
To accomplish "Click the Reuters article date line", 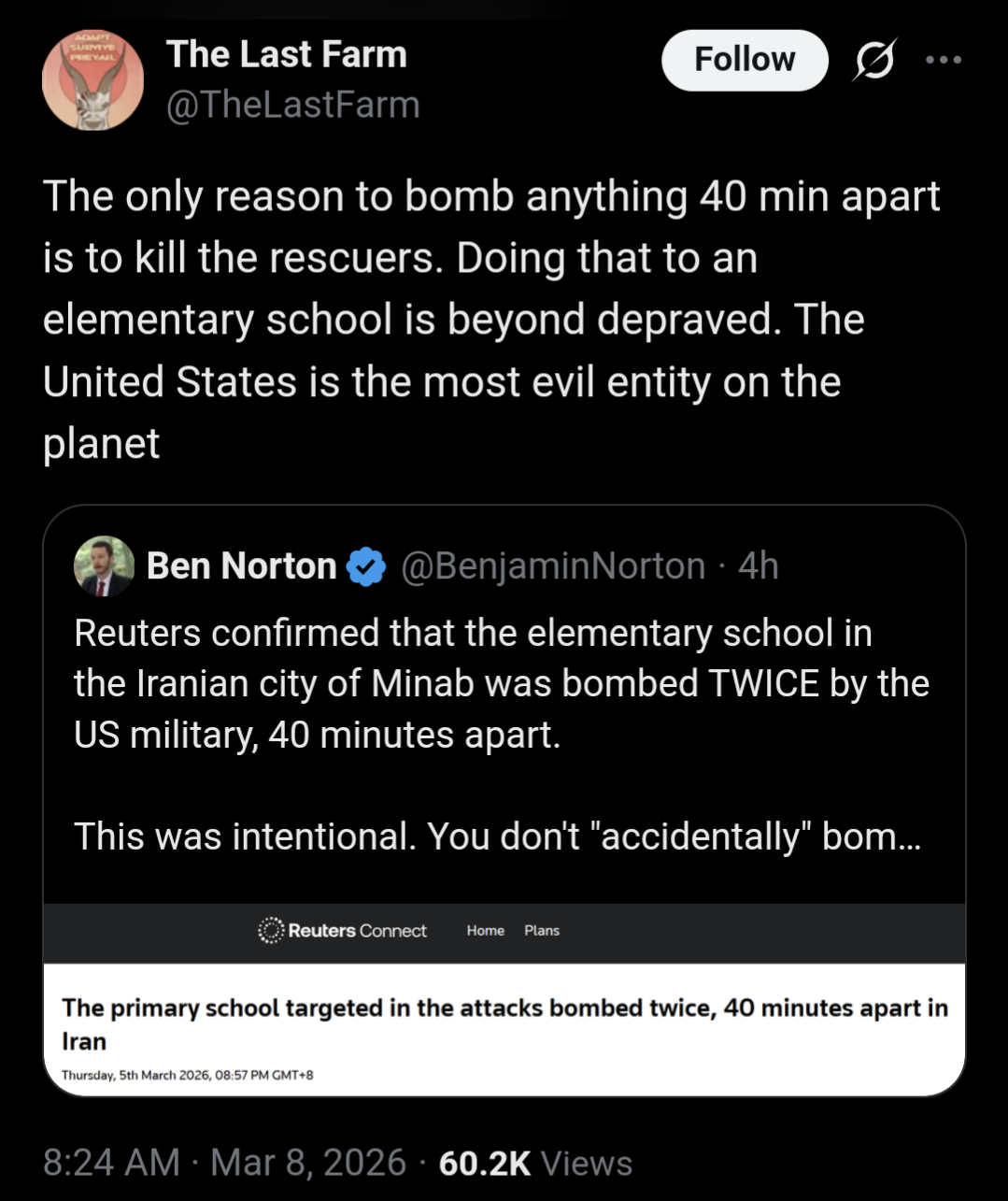I will tap(187, 1075).
